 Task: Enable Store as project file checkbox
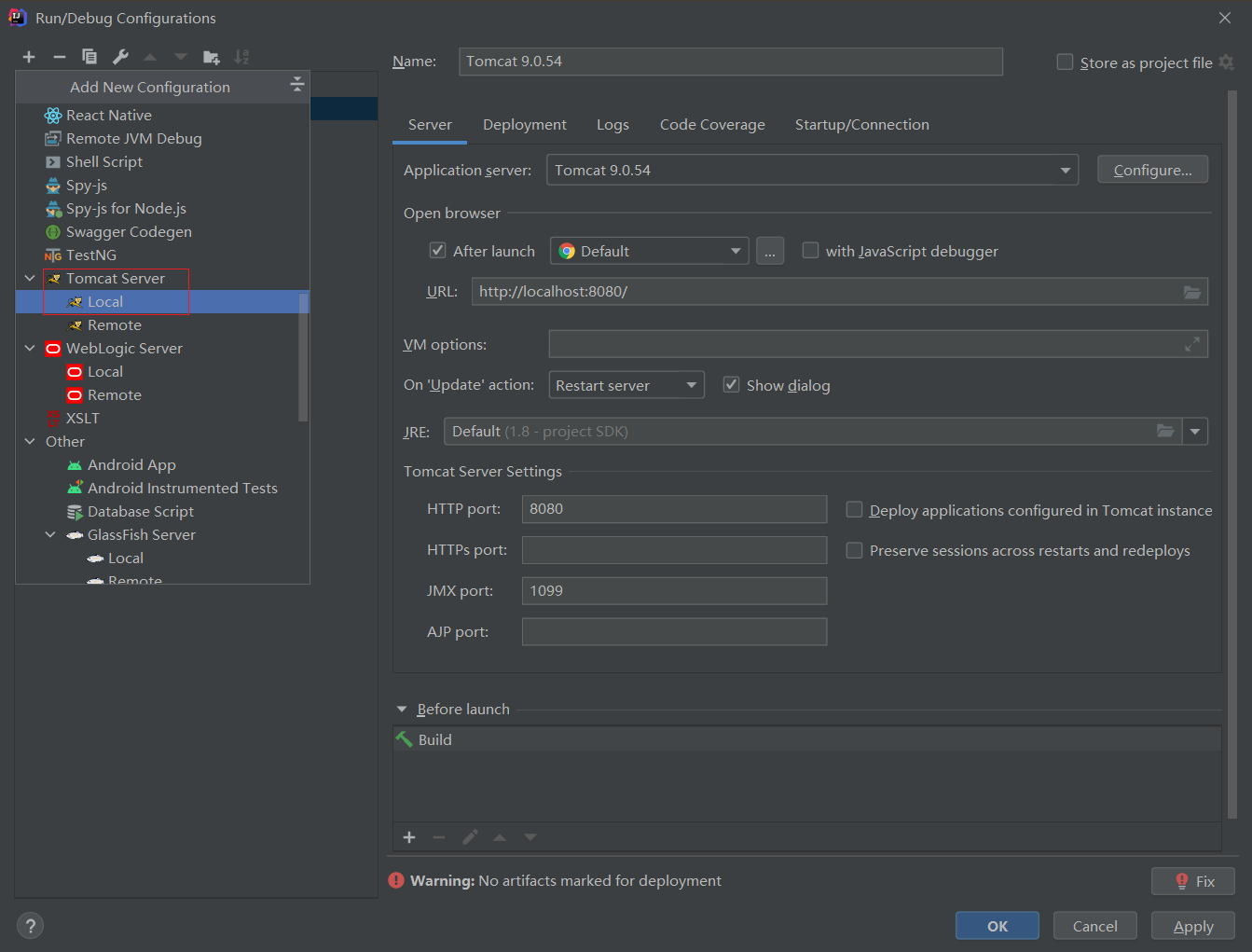[1065, 62]
